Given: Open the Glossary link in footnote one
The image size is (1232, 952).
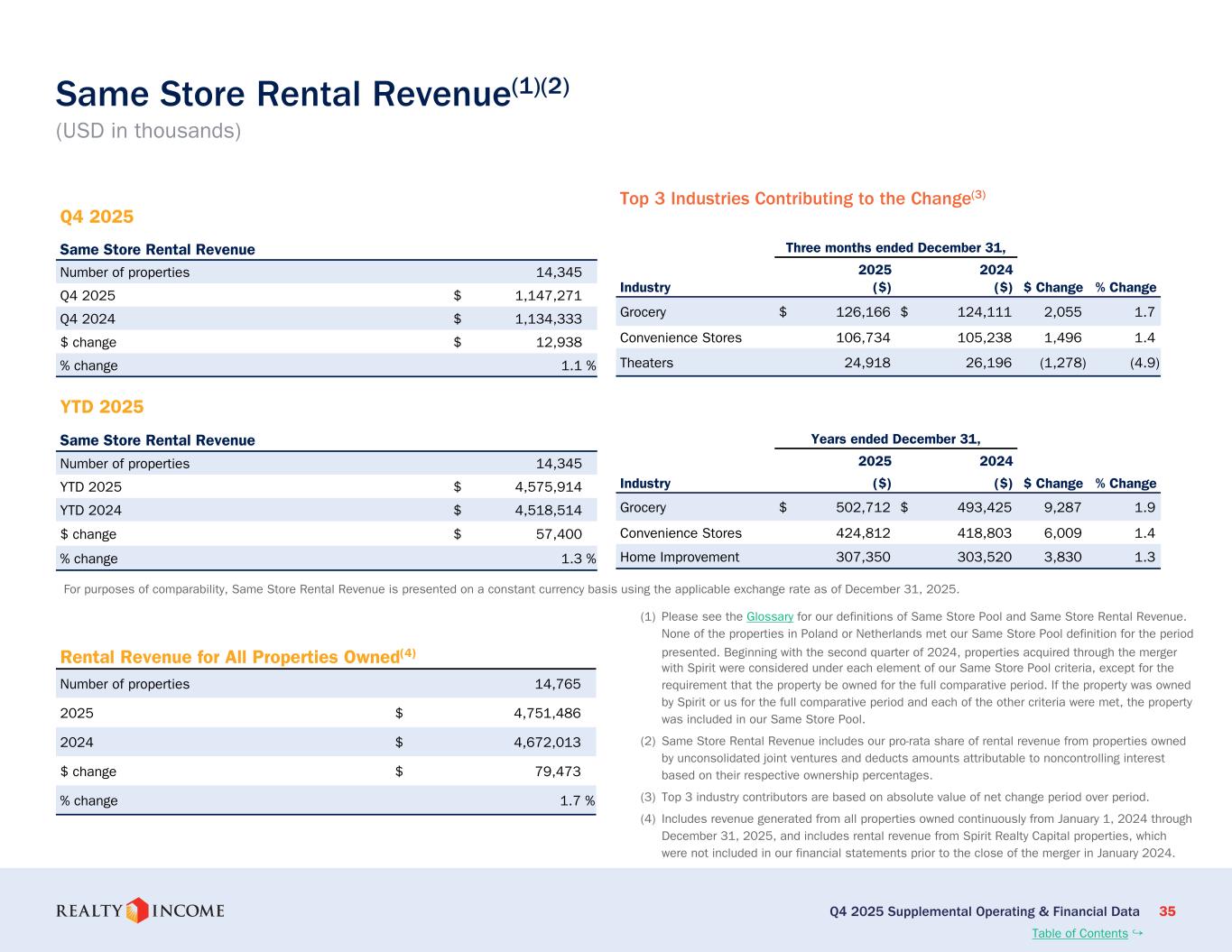Looking at the screenshot, I should pos(769,616).
